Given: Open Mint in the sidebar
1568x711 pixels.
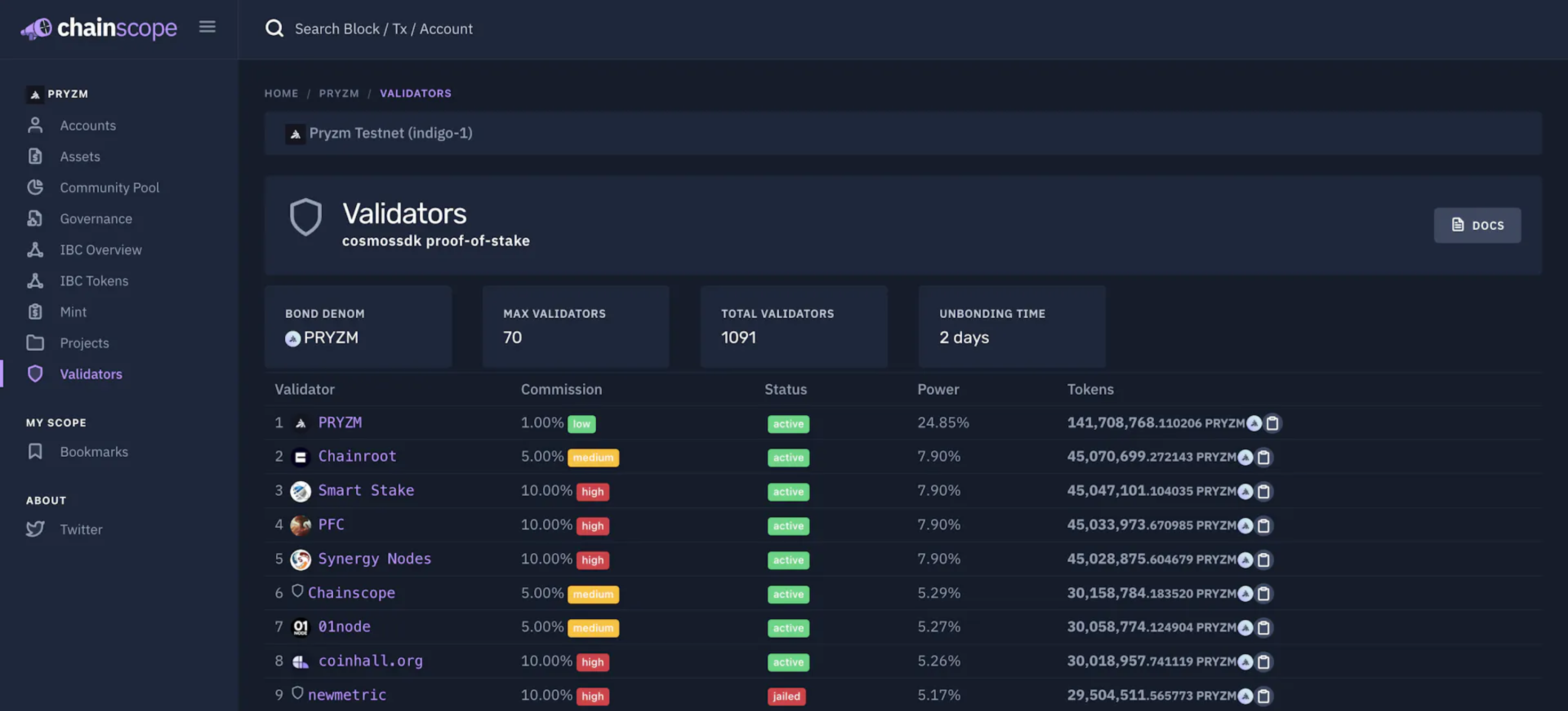Looking at the screenshot, I should (x=73, y=311).
